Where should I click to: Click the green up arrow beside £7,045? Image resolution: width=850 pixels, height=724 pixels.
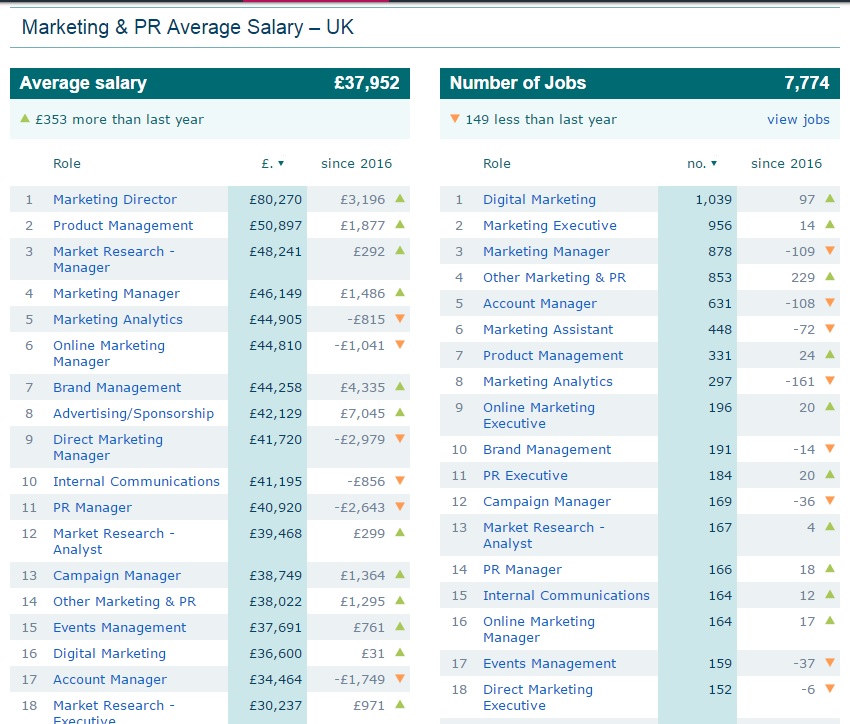400,412
